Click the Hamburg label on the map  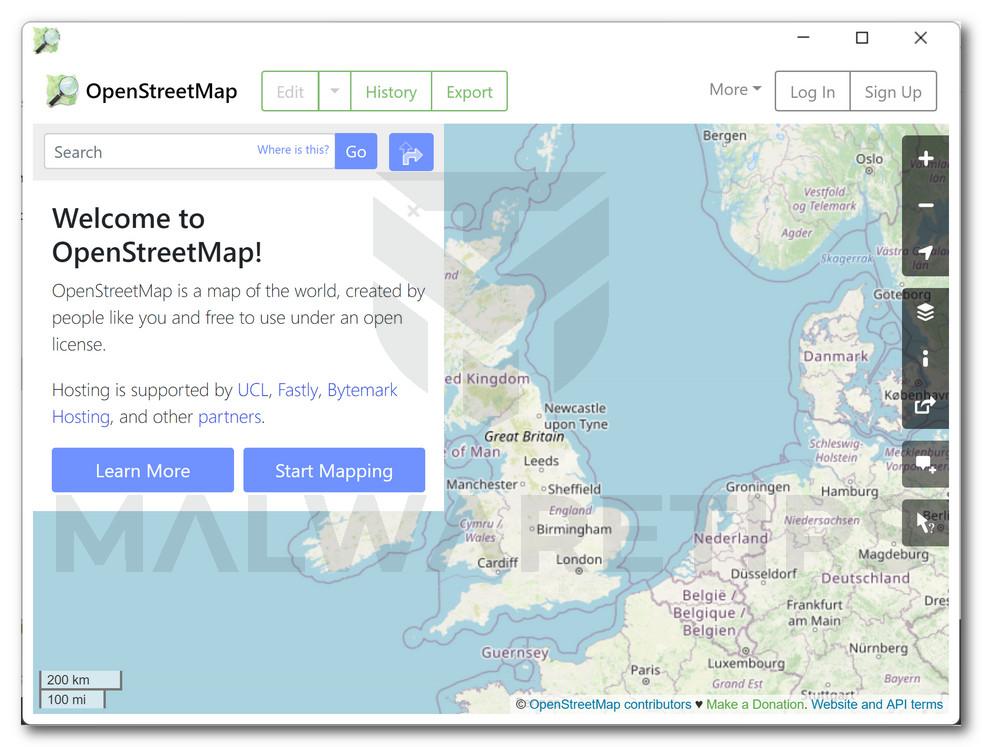(849, 492)
